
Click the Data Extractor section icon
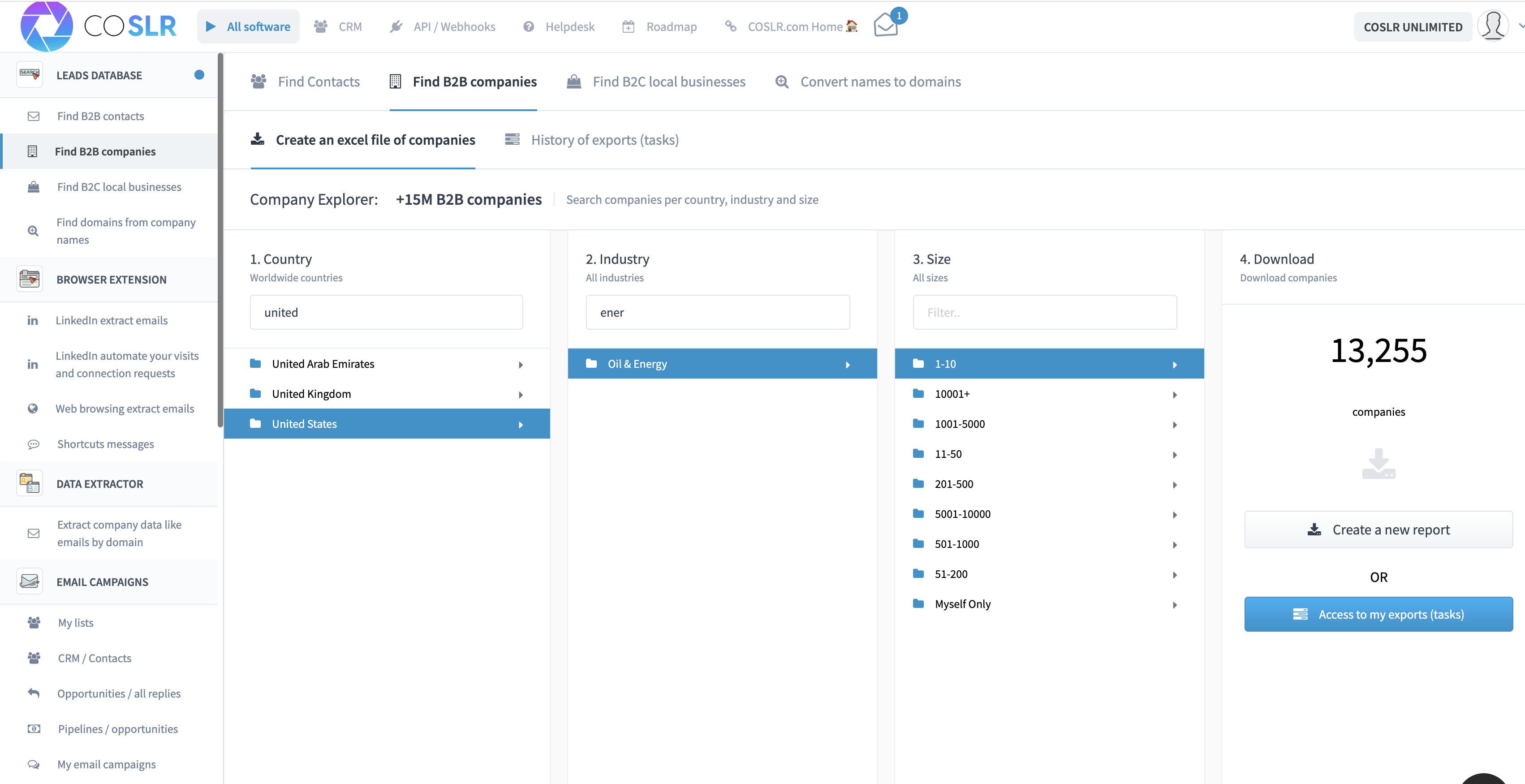coord(30,483)
